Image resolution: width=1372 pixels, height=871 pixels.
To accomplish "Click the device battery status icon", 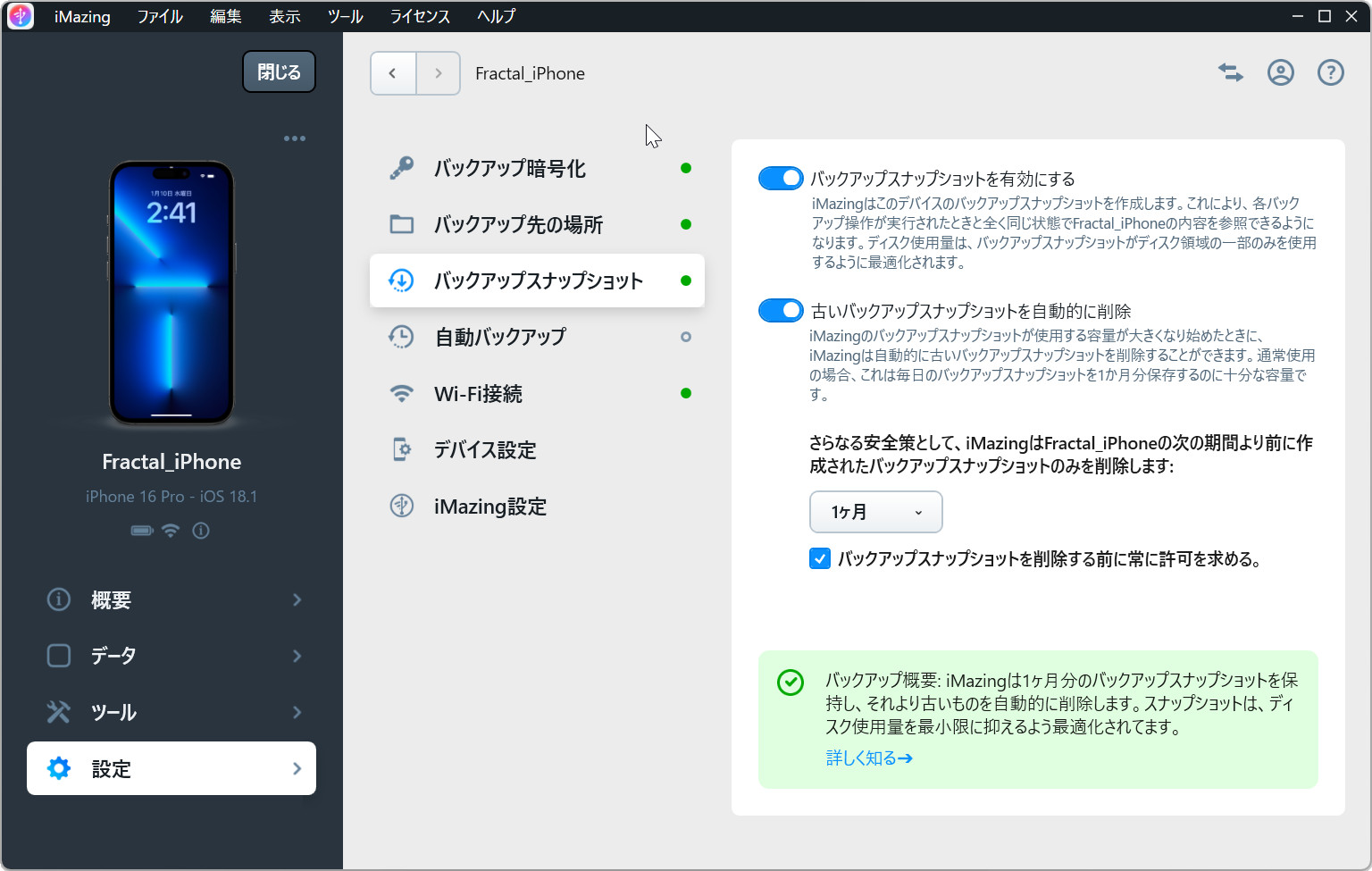I will [142, 531].
